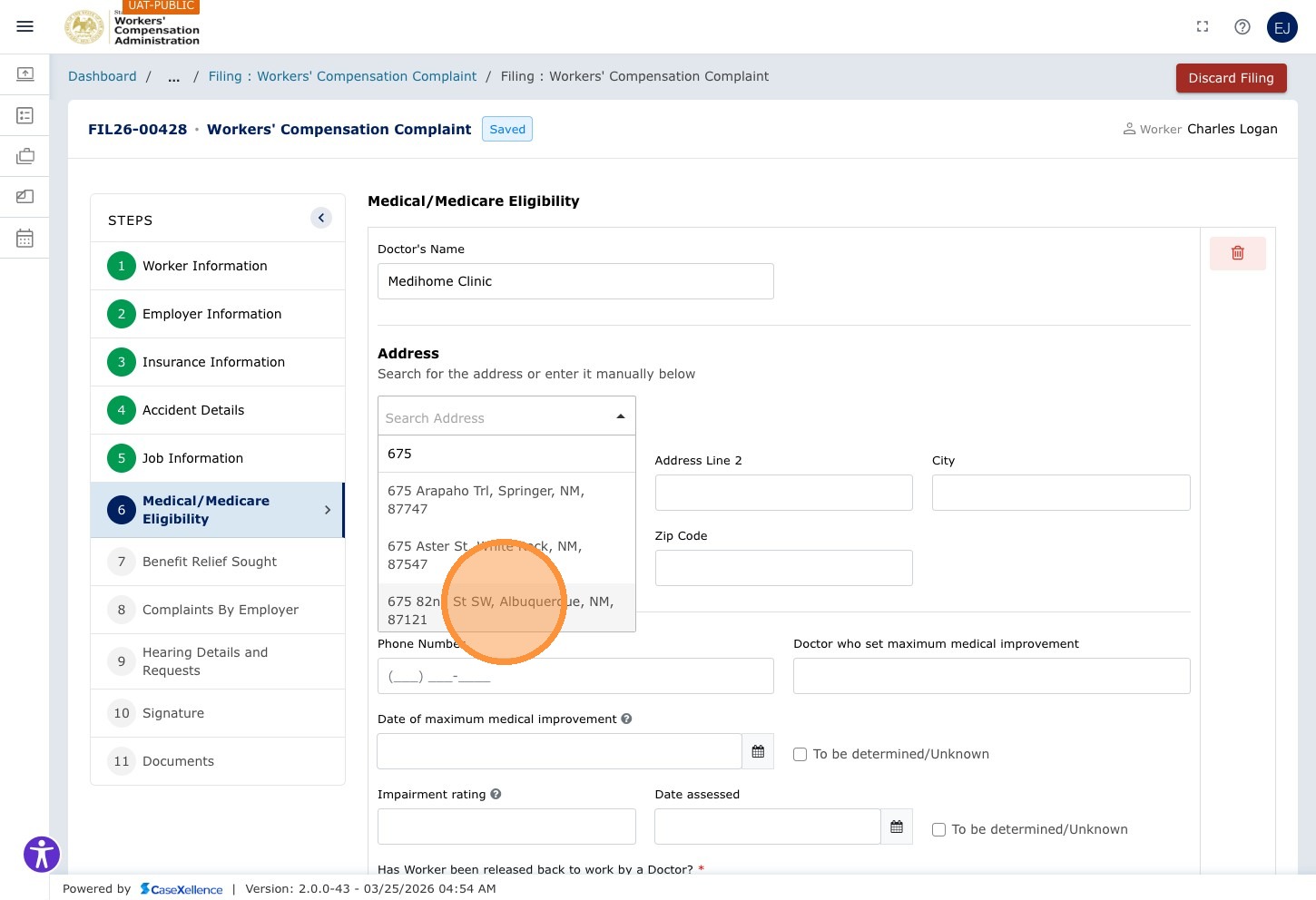Select 675 Arapaho Trl, Springer address suggestion
Viewport: 1316px width, 900px height.
[x=506, y=500]
